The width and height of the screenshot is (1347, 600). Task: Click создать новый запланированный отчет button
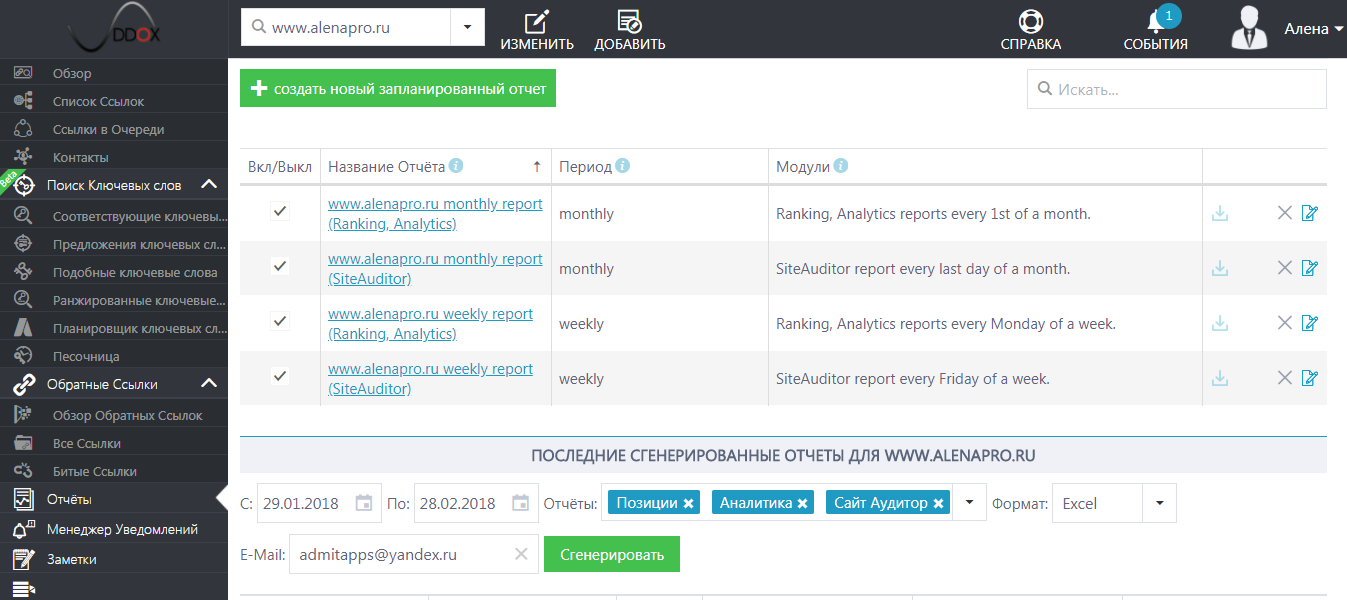tap(398, 89)
